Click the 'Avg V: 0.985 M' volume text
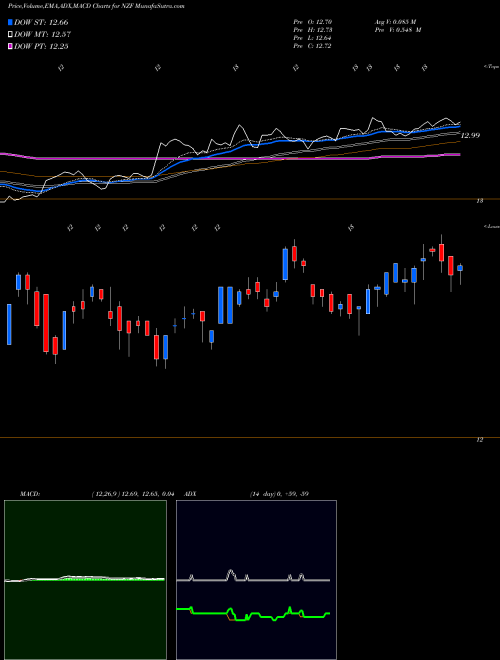 tap(395, 22)
